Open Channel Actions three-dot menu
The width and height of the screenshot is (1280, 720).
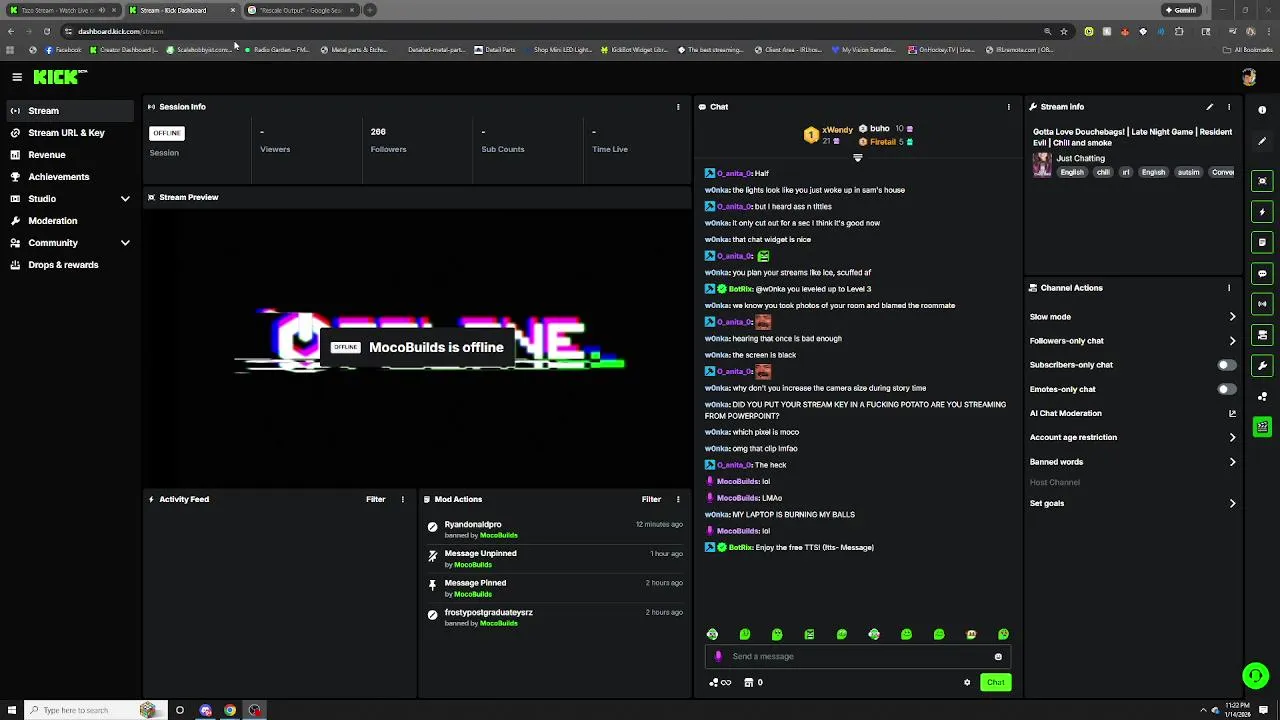pyautogui.click(x=1229, y=288)
